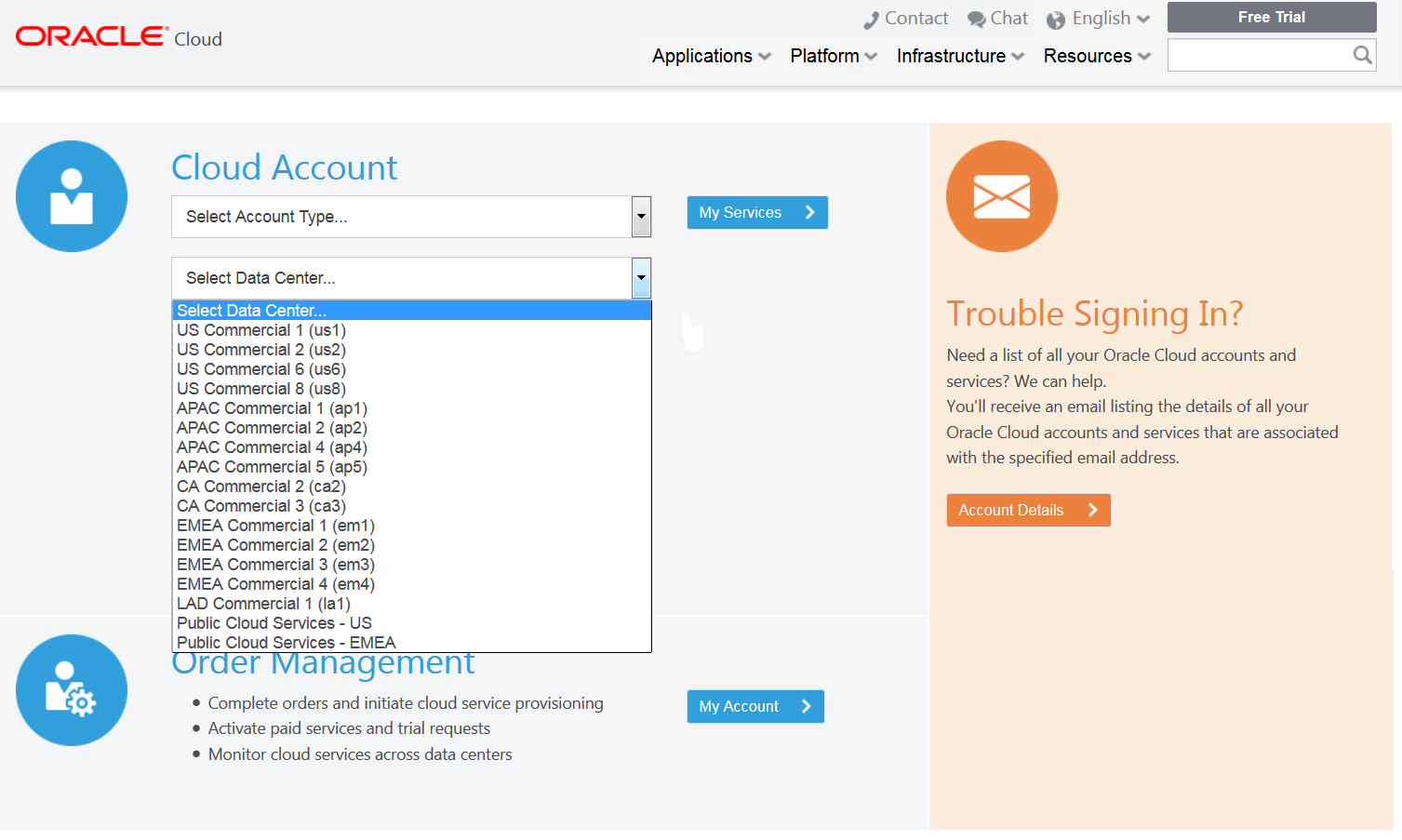This screenshot has height=840, width=1402.
Task: Click the Cloud Account person icon
Action: (72, 195)
